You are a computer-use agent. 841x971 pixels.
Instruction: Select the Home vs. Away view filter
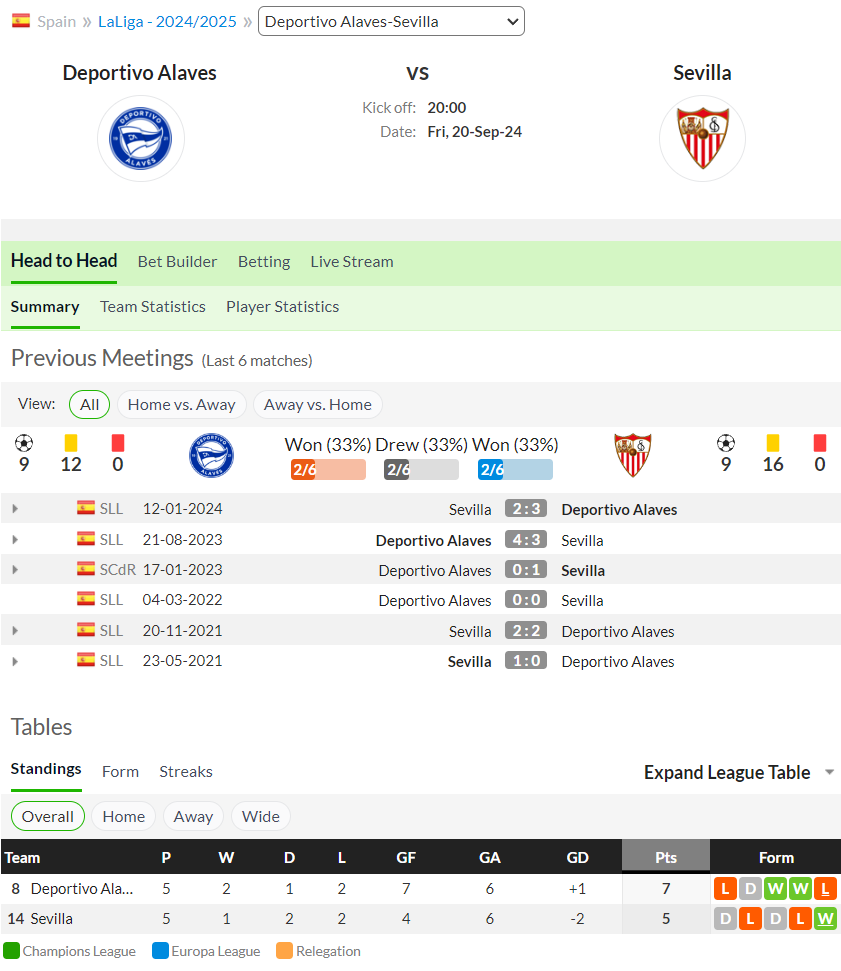[181, 404]
